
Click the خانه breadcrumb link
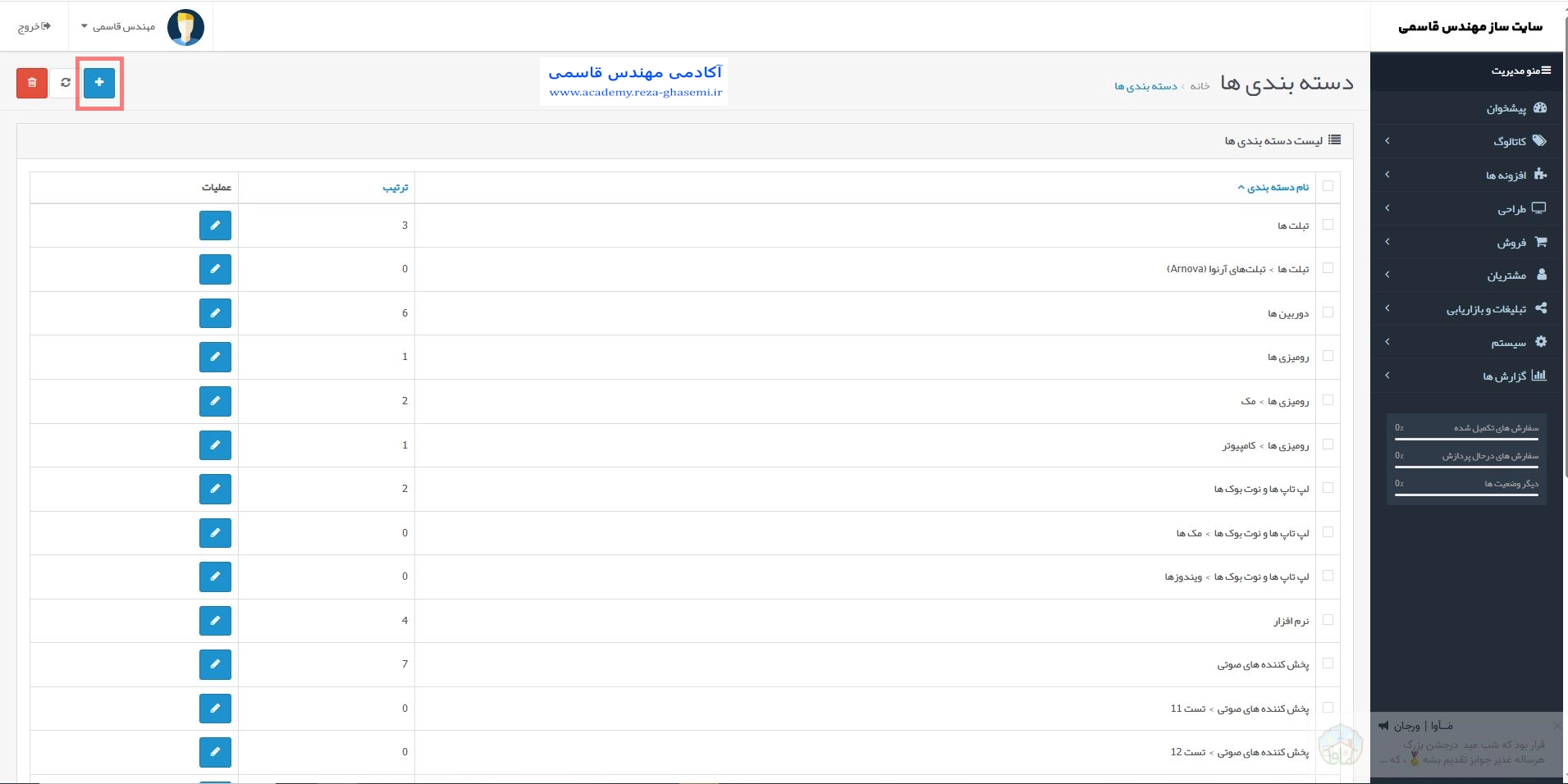pyautogui.click(x=1200, y=86)
